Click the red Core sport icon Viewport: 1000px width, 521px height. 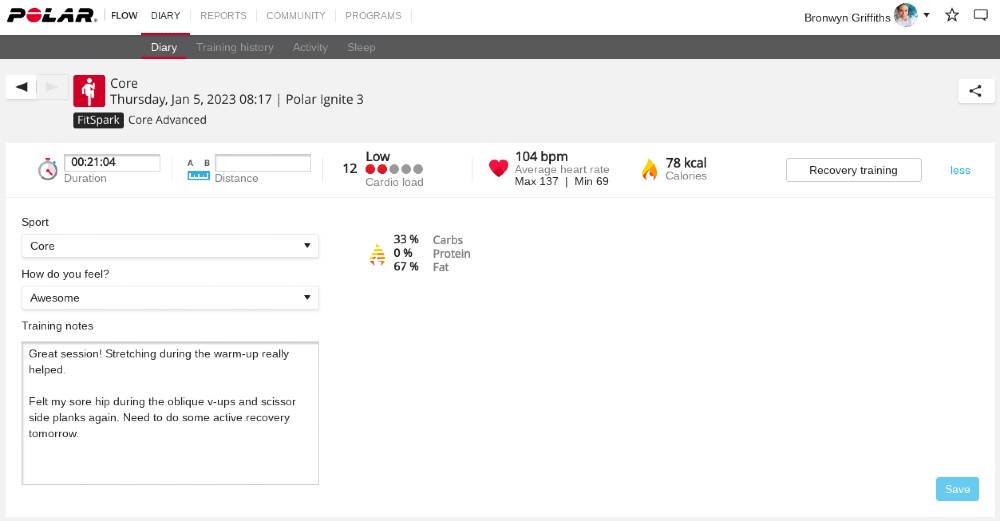click(x=89, y=91)
